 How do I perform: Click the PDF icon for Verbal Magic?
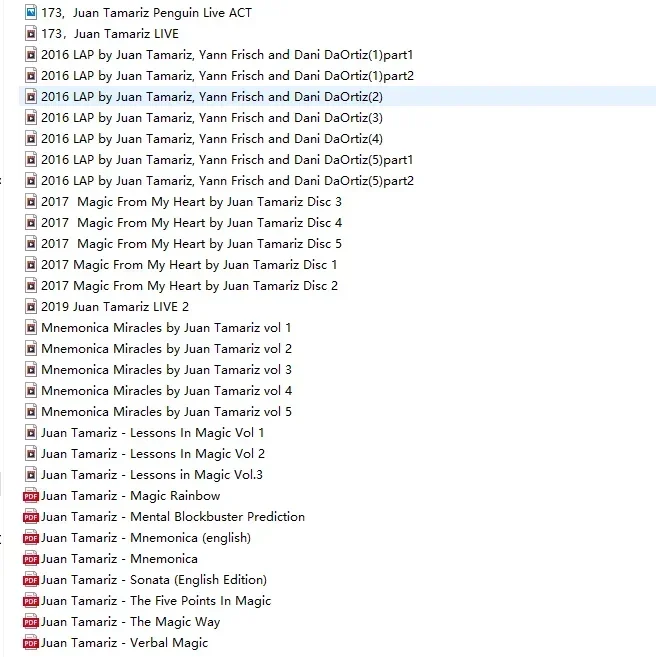click(31, 642)
